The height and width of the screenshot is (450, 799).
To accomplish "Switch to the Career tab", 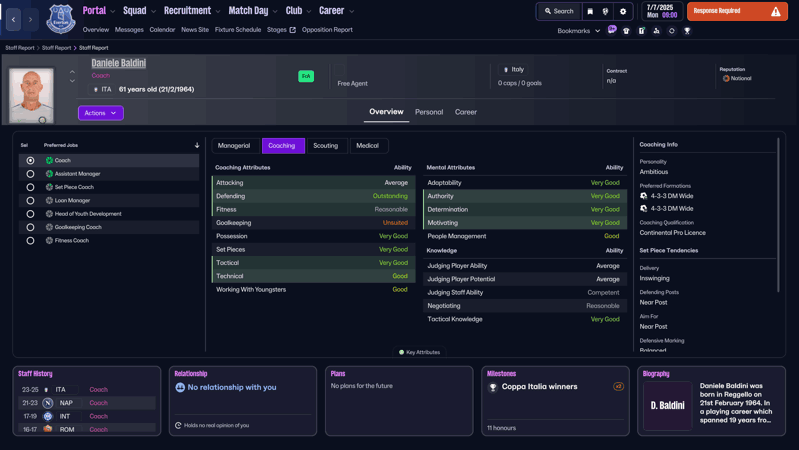I will click(x=466, y=112).
